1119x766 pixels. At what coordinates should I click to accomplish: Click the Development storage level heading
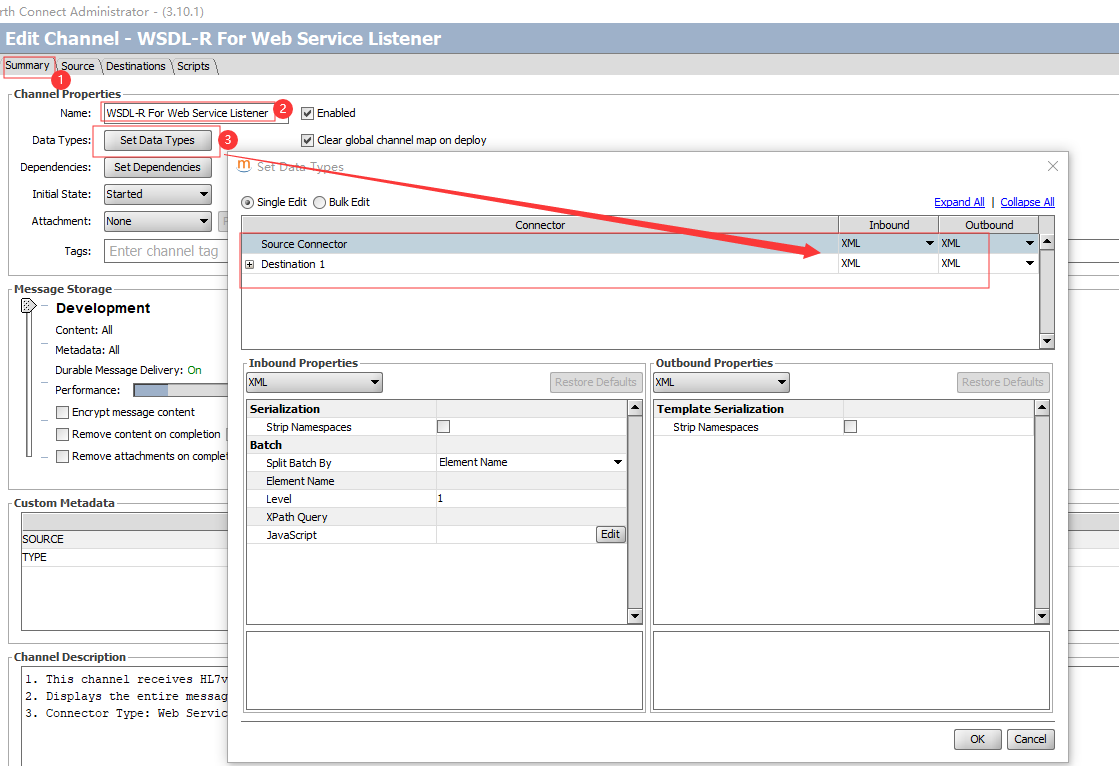tap(103, 308)
